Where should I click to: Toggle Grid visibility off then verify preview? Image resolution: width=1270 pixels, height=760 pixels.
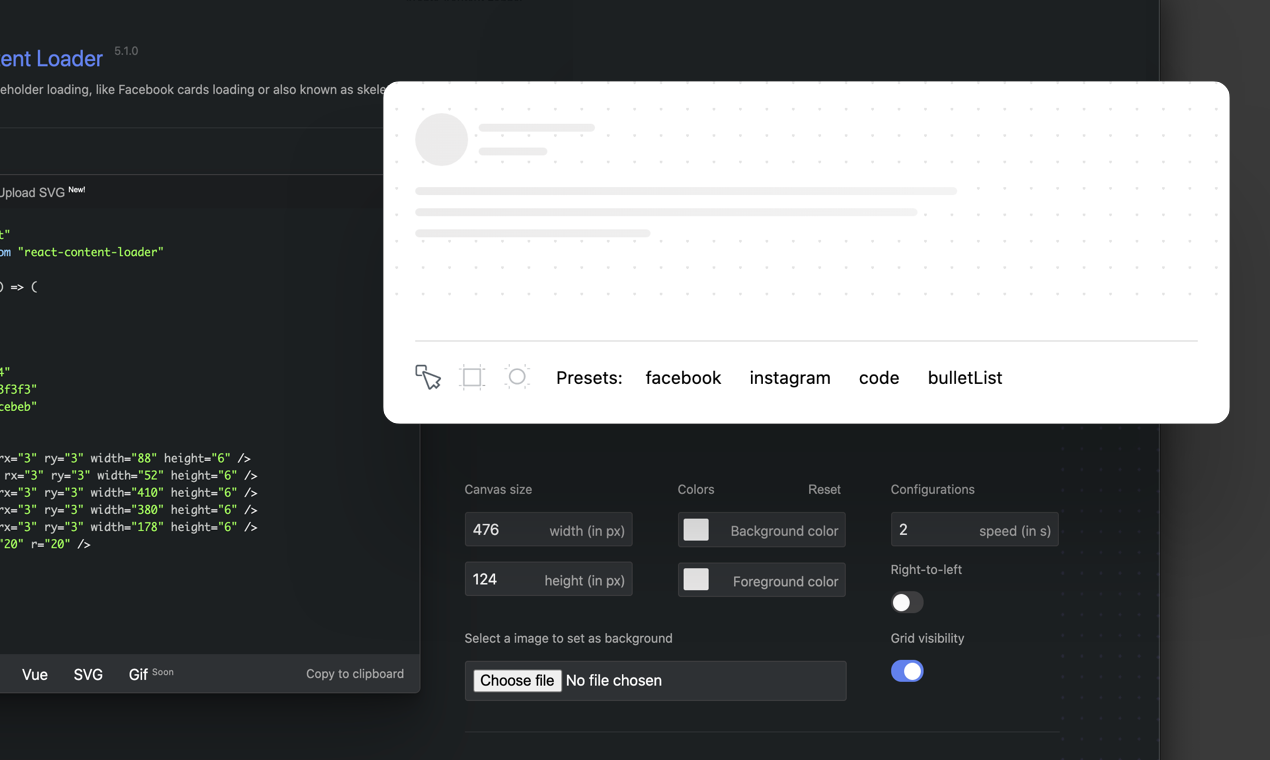coord(907,671)
